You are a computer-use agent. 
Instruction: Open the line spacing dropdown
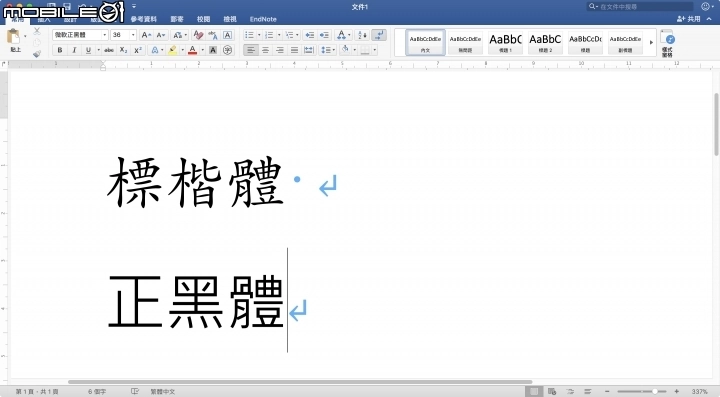tap(327, 50)
